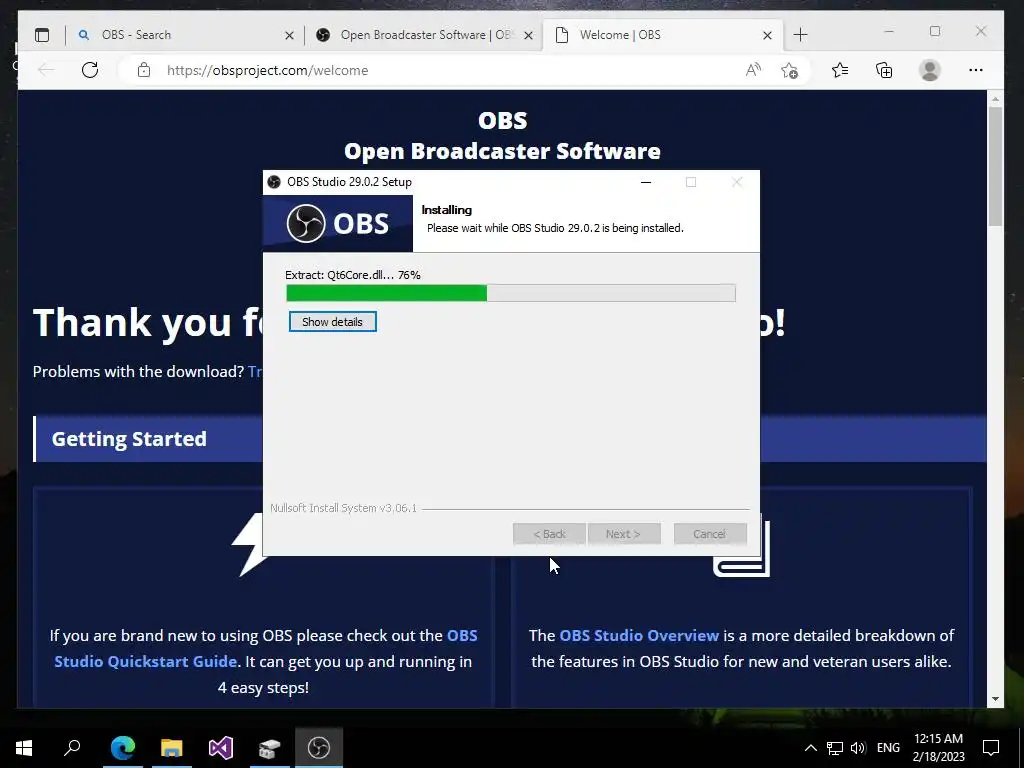Open File Explorer from taskbar
The height and width of the screenshot is (768, 1024).
tap(172, 748)
